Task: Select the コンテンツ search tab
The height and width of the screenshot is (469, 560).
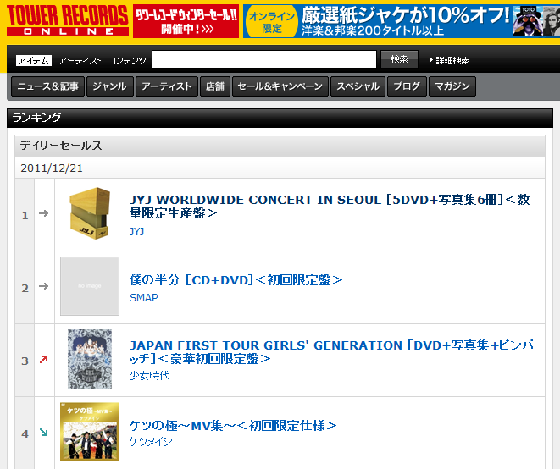Action: pos(129,61)
